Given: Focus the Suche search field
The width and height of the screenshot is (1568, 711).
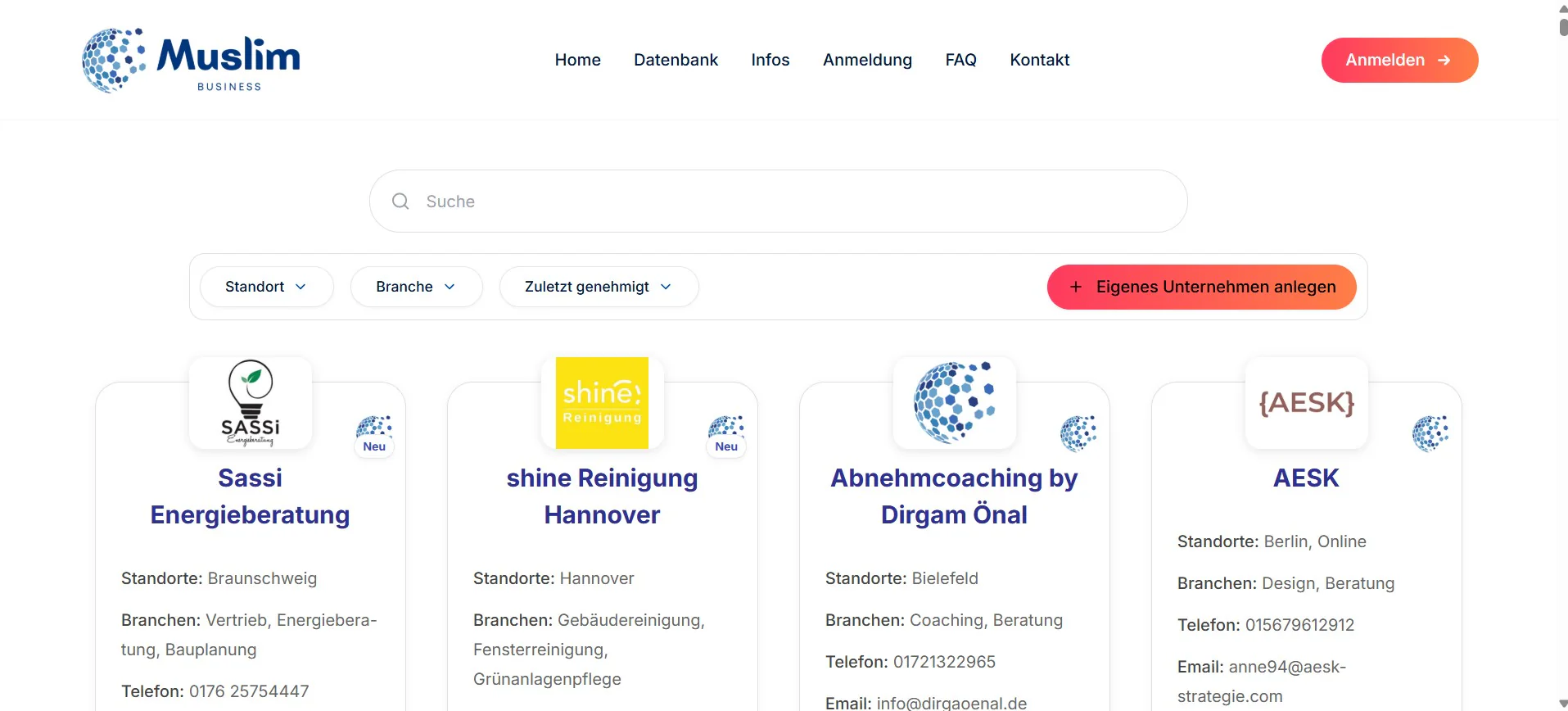Looking at the screenshot, I should [x=778, y=202].
